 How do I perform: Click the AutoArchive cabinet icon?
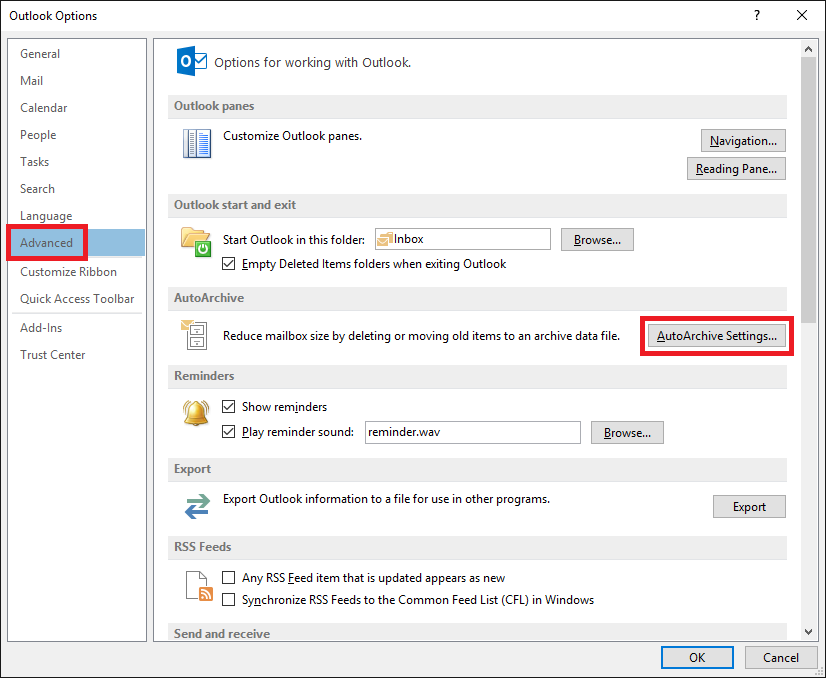[194, 335]
